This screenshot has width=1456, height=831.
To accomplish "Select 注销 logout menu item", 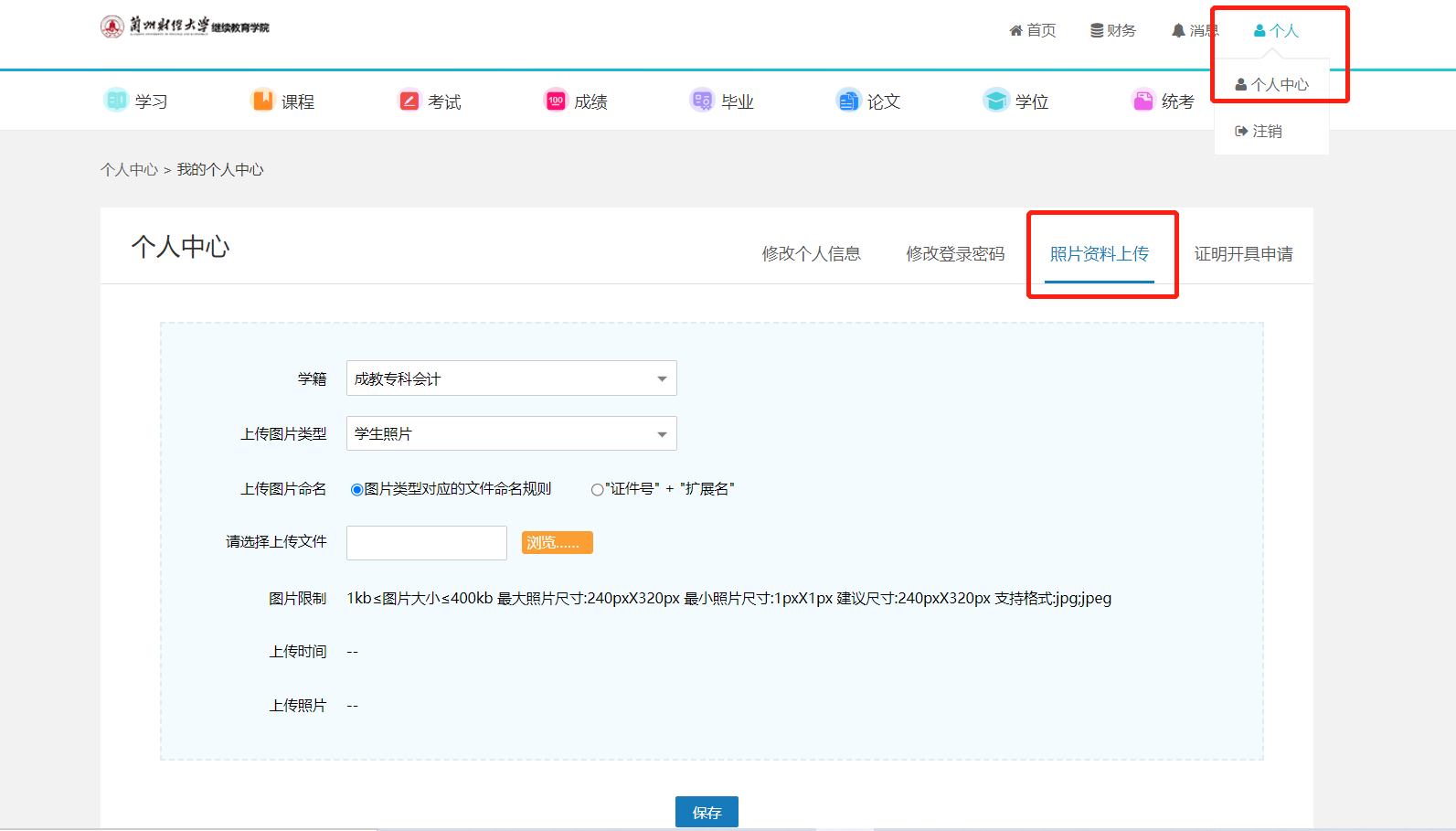I will tap(1259, 132).
